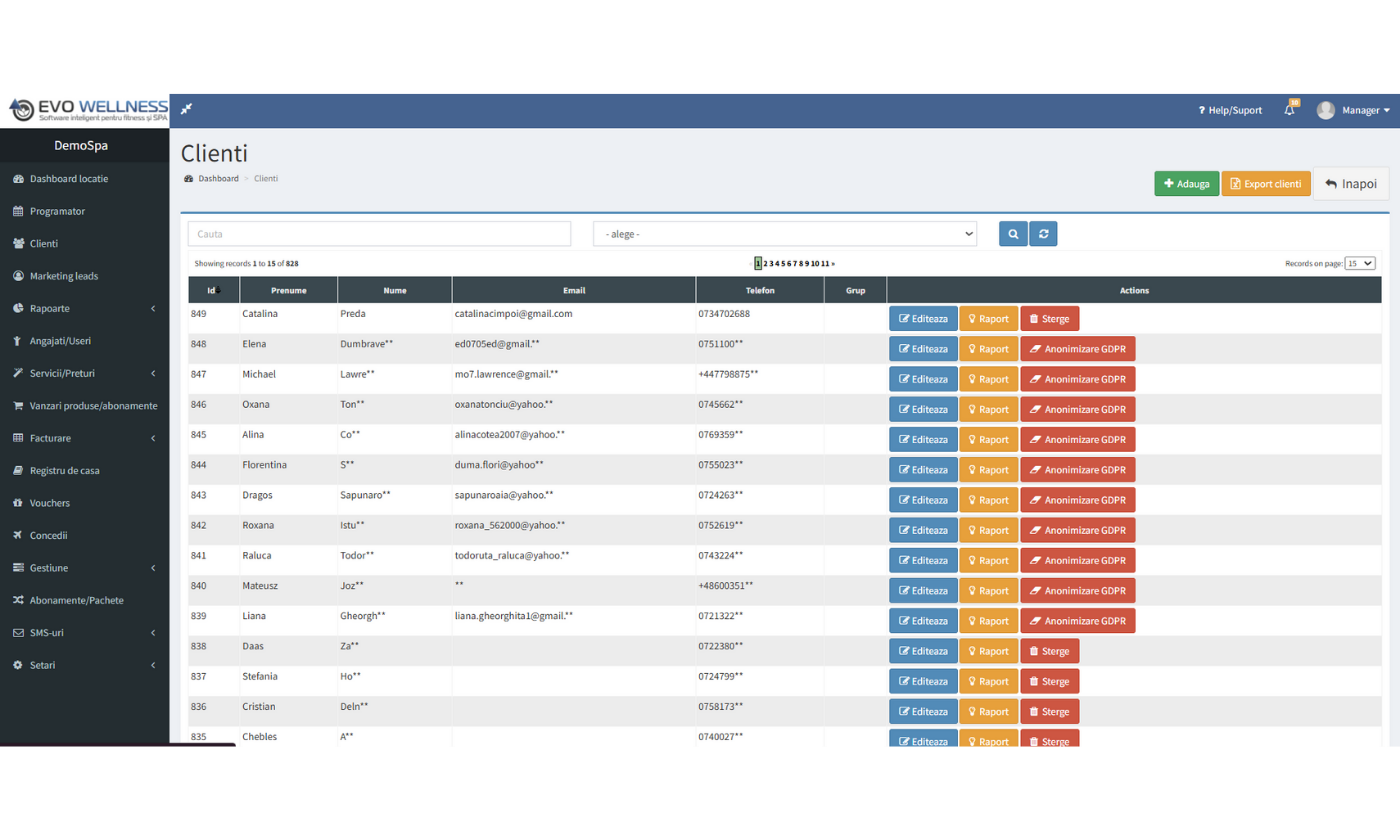Click the Dashboard breadcrumb icon
Image resolution: width=1400 pixels, height=840 pixels.
pyautogui.click(x=188, y=178)
